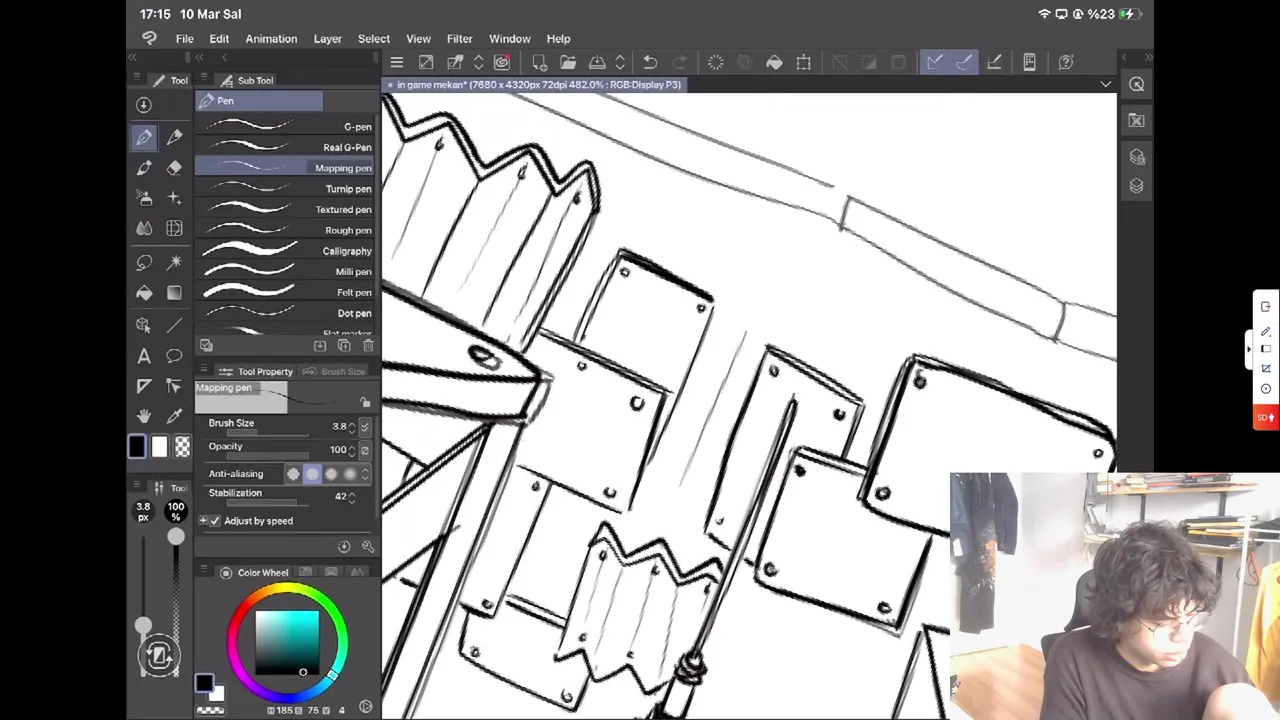This screenshot has height=720, width=1280.
Task: Select the strongest anti-aliasing option
Action: 350,474
